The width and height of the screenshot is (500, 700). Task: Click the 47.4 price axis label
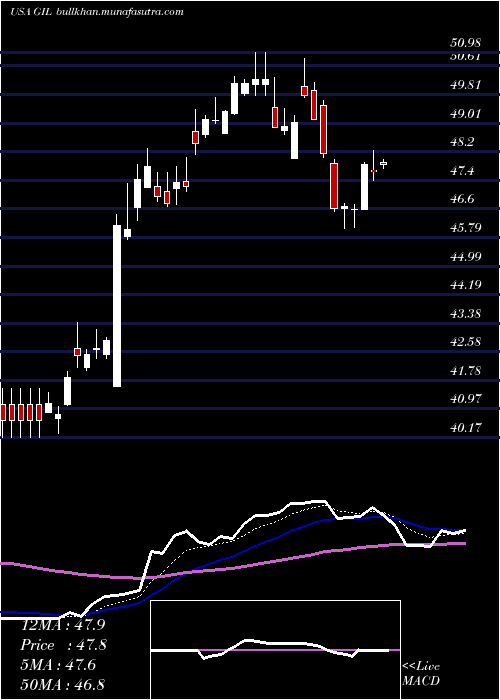point(462,171)
